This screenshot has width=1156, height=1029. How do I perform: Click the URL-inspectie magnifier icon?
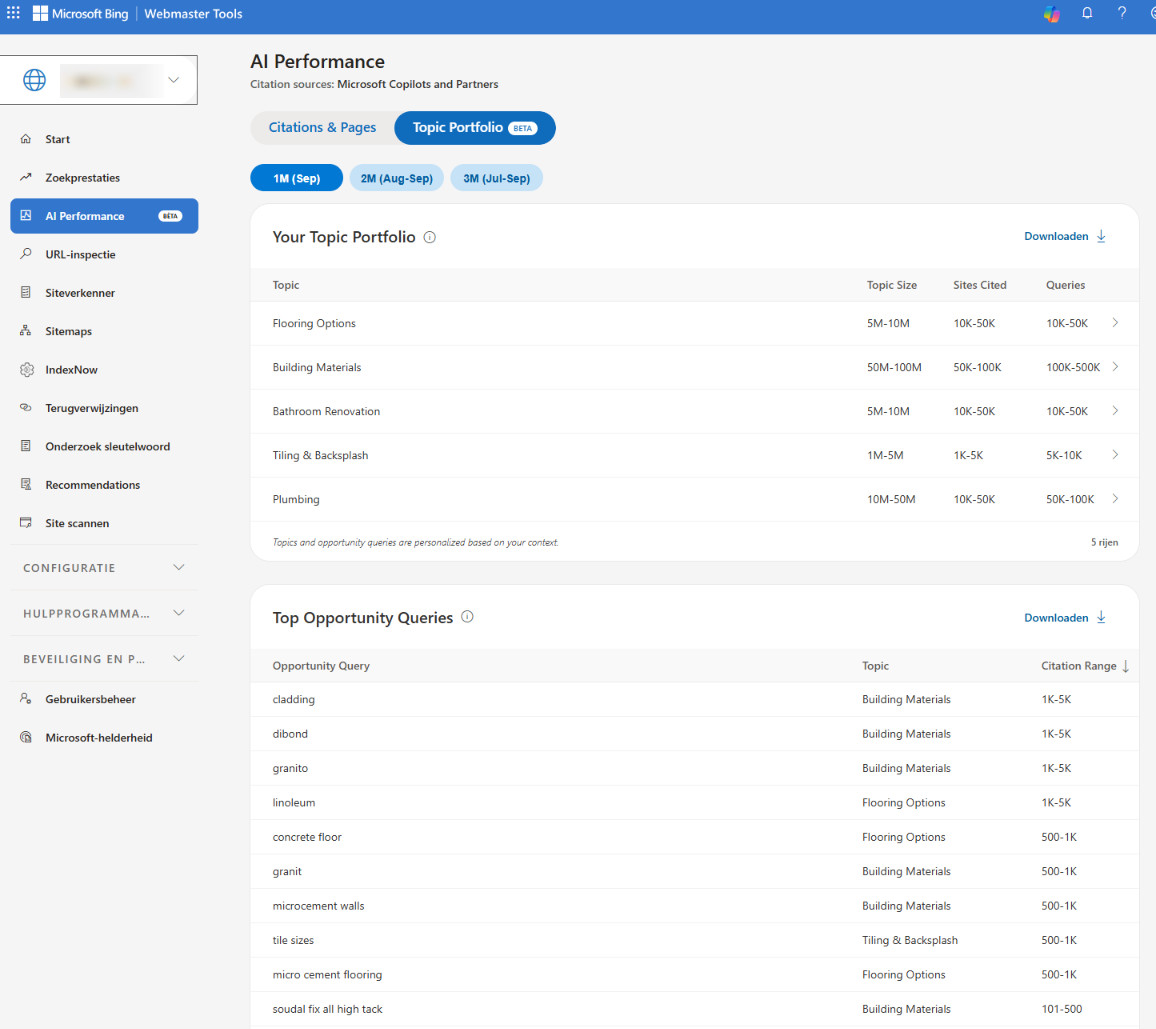pos(26,254)
